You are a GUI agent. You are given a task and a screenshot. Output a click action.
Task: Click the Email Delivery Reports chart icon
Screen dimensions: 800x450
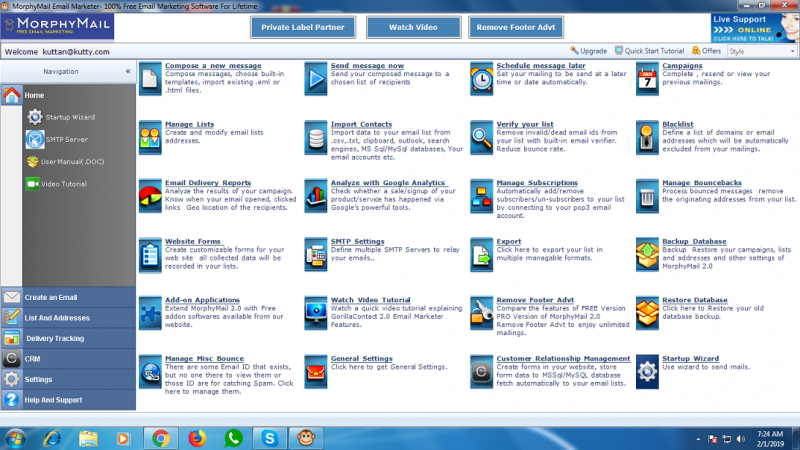point(150,192)
